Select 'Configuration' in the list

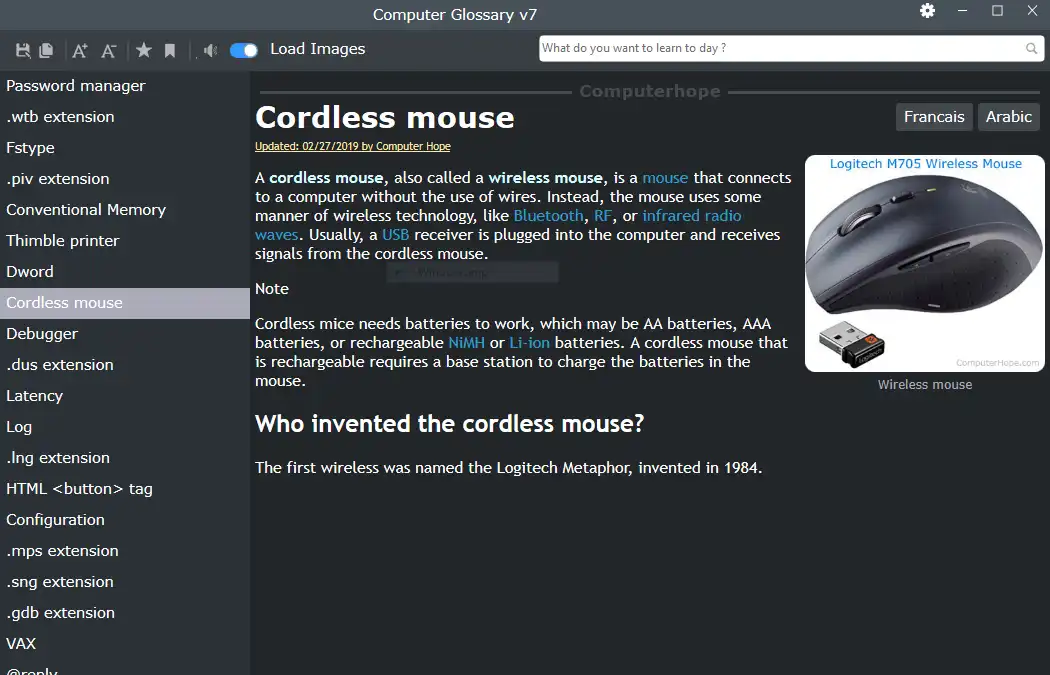pyautogui.click(x=125, y=520)
